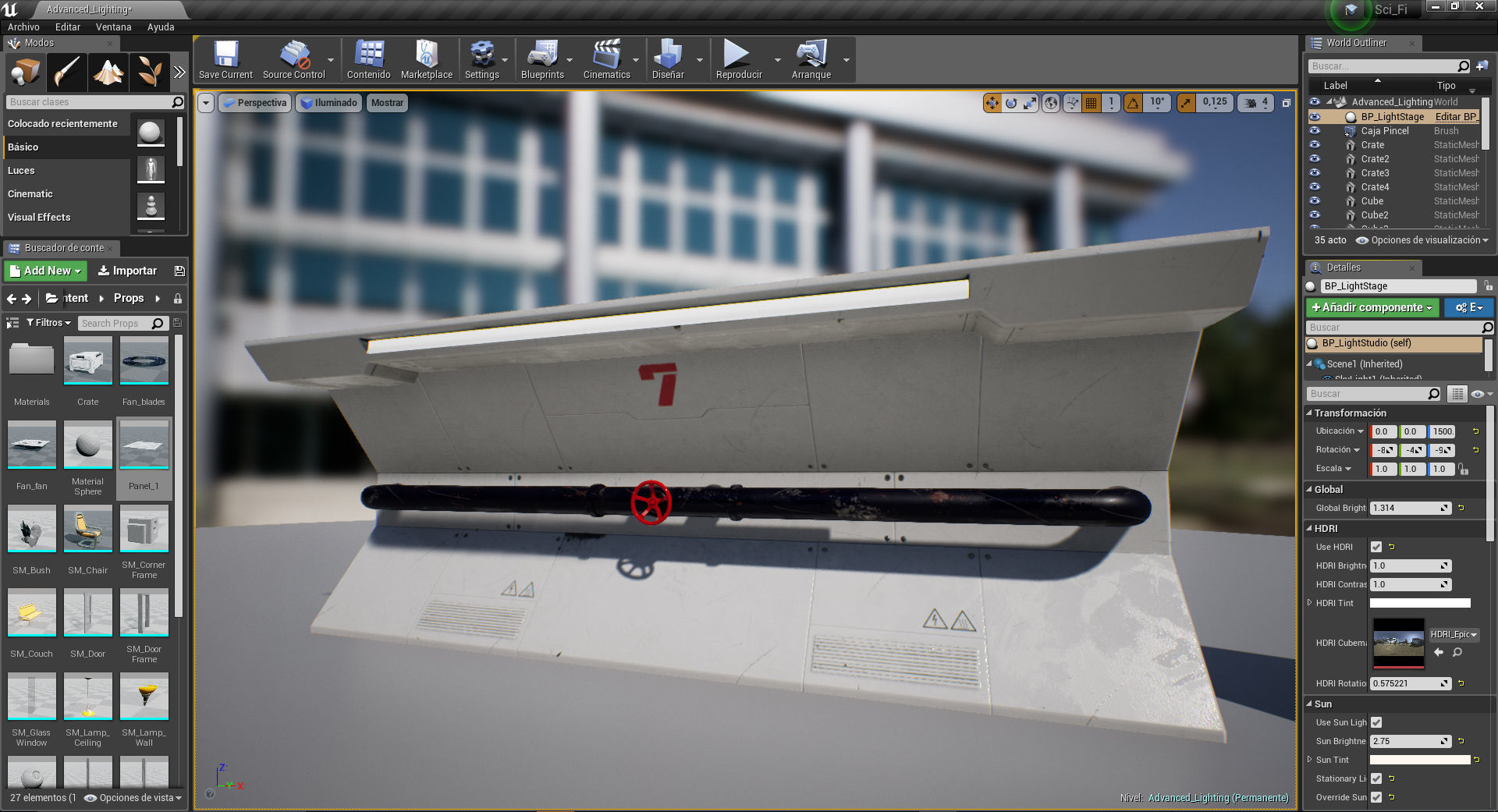Click the HDRI Tint white color swatch

pyautogui.click(x=1420, y=603)
